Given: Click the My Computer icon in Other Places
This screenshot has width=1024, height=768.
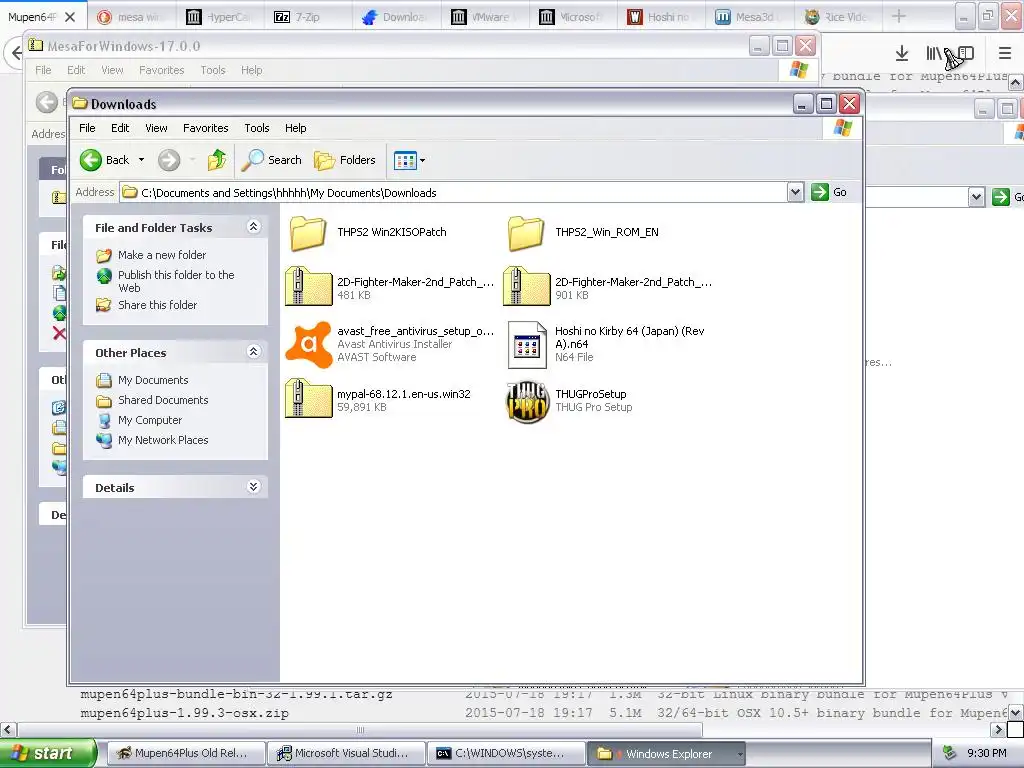Looking at the screenshot, I should (104, 421).
